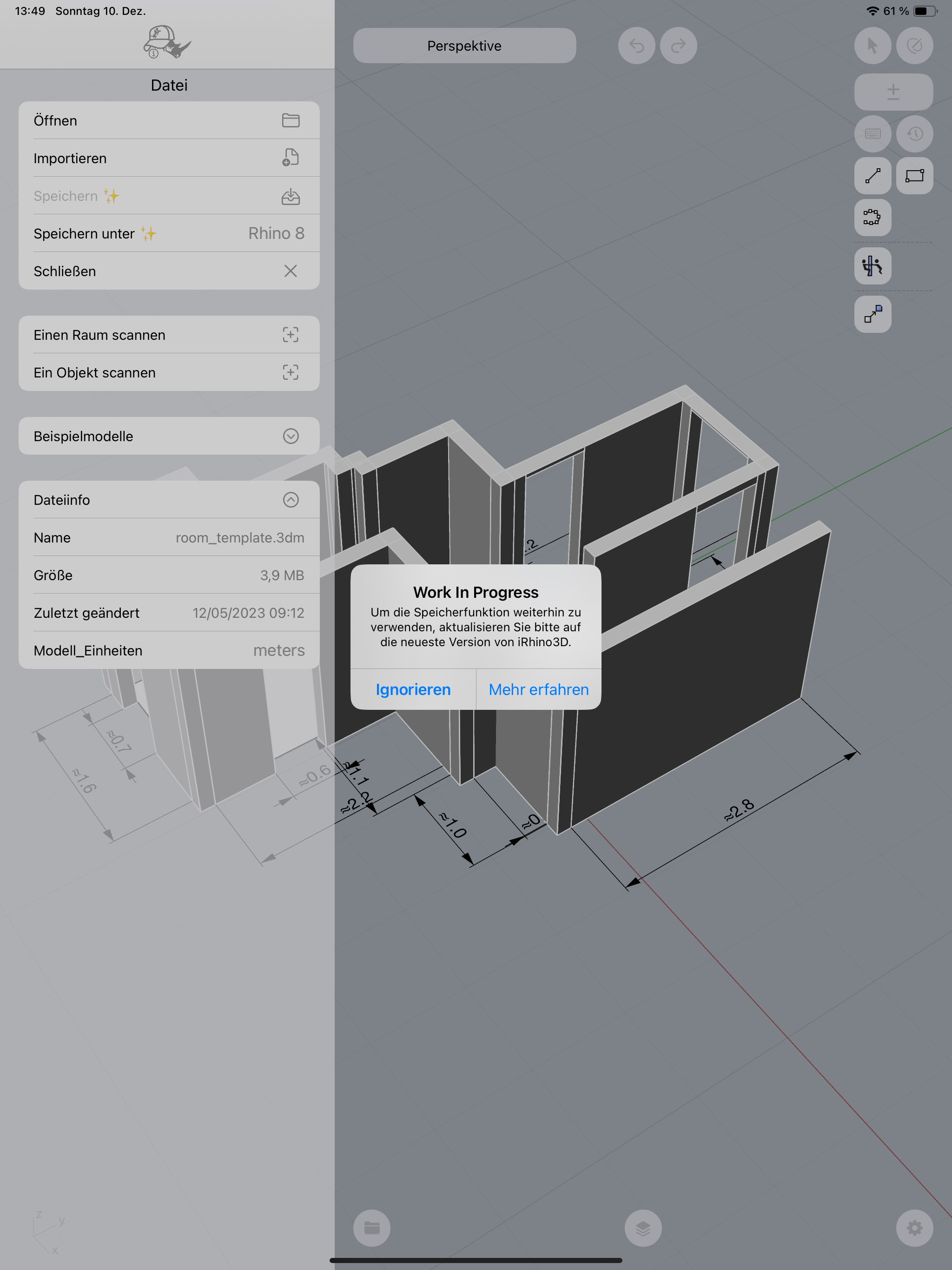Tap Einen Raum scannen

169,335
